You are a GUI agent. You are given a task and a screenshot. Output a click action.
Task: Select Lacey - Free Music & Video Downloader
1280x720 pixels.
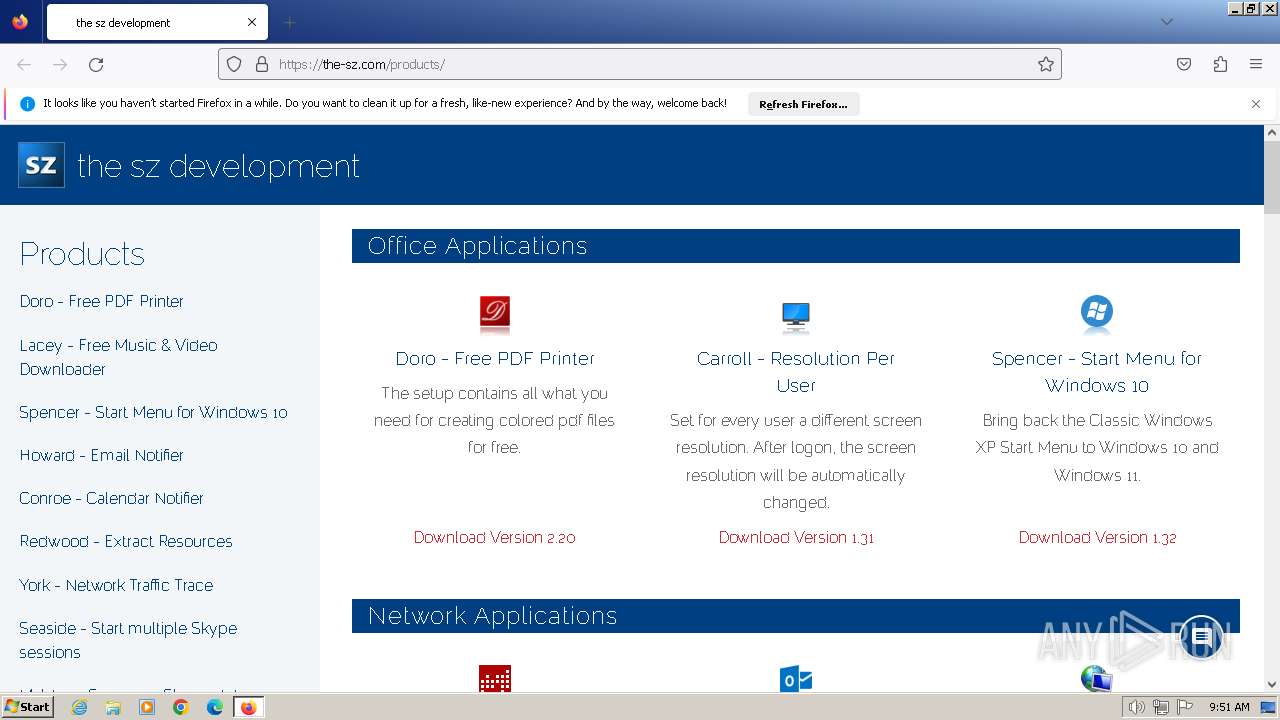pyautogui.click(x=118, y=357)
